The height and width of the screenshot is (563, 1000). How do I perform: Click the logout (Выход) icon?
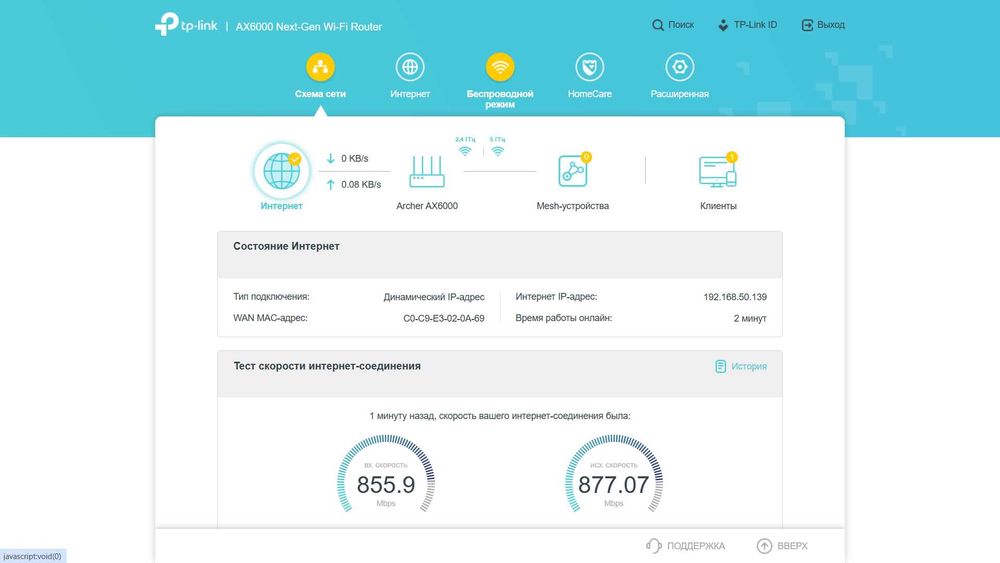pyautogui.click(x=807, y=25)
